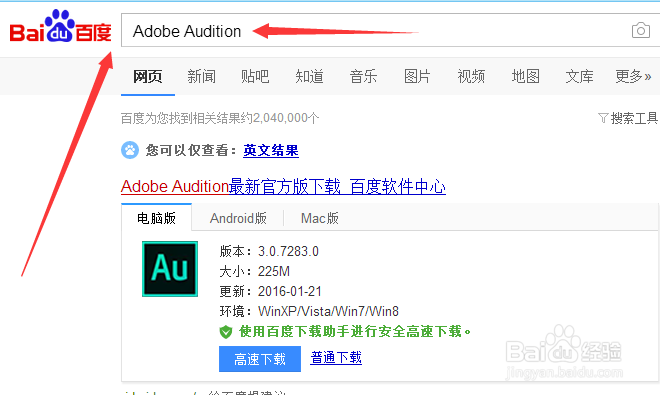Image resolution: width=660 pixels, height=395 pixels.
Task: Click the 普通下载 link
Action: click(336, 358)
